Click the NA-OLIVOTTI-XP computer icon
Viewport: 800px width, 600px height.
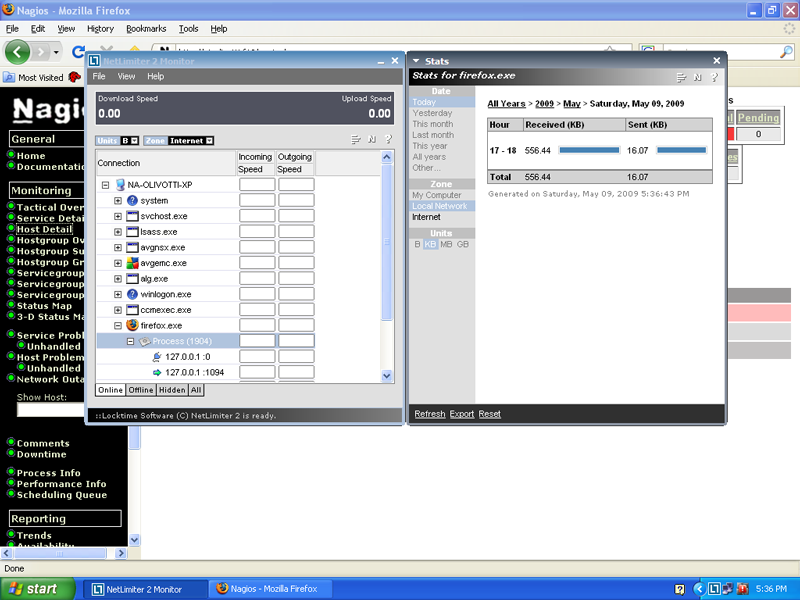coord(120,185)
